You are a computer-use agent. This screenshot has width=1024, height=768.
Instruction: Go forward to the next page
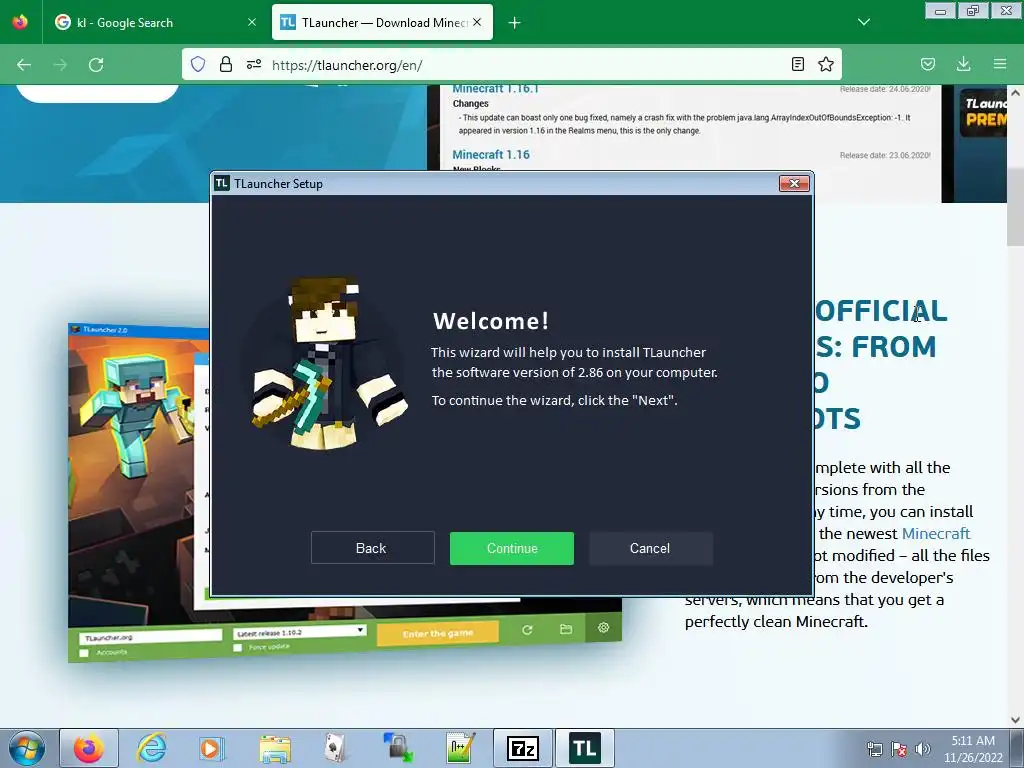coord(60,65)
